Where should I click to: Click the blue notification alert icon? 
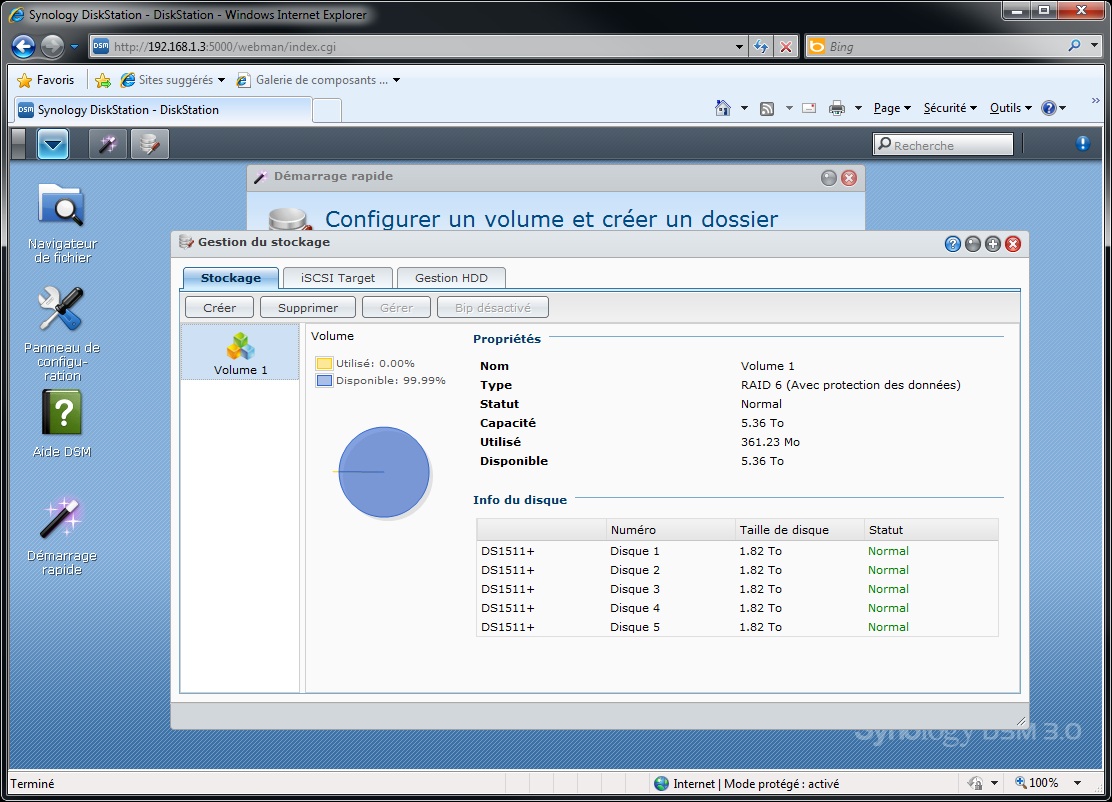point(1083,144)
